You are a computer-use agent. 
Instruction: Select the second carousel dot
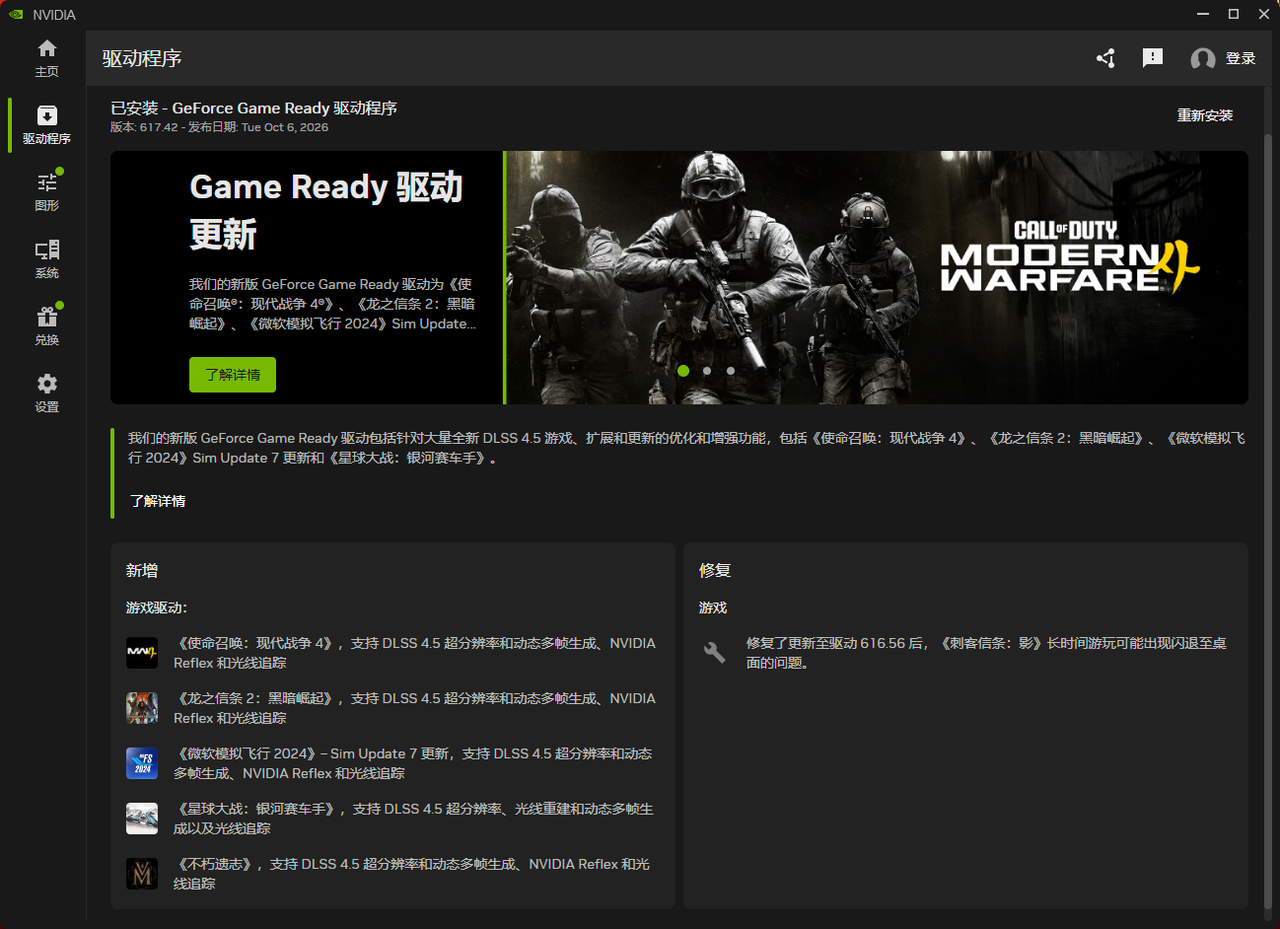click(707, 370)
